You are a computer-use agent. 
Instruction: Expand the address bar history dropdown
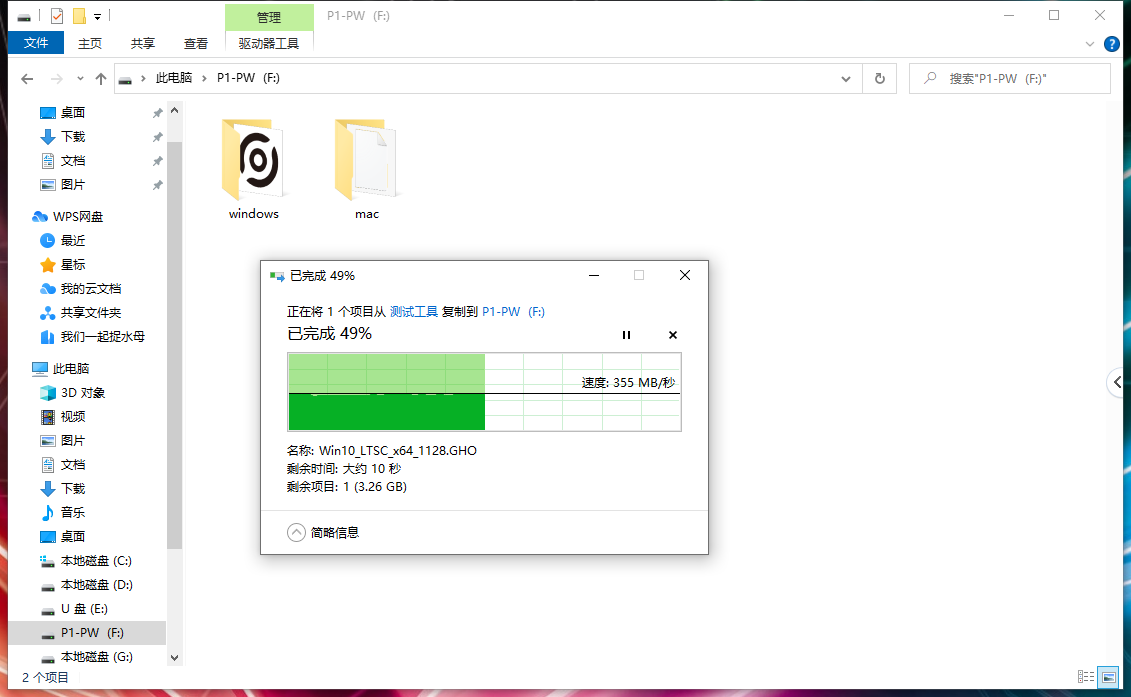coord(845,79)
